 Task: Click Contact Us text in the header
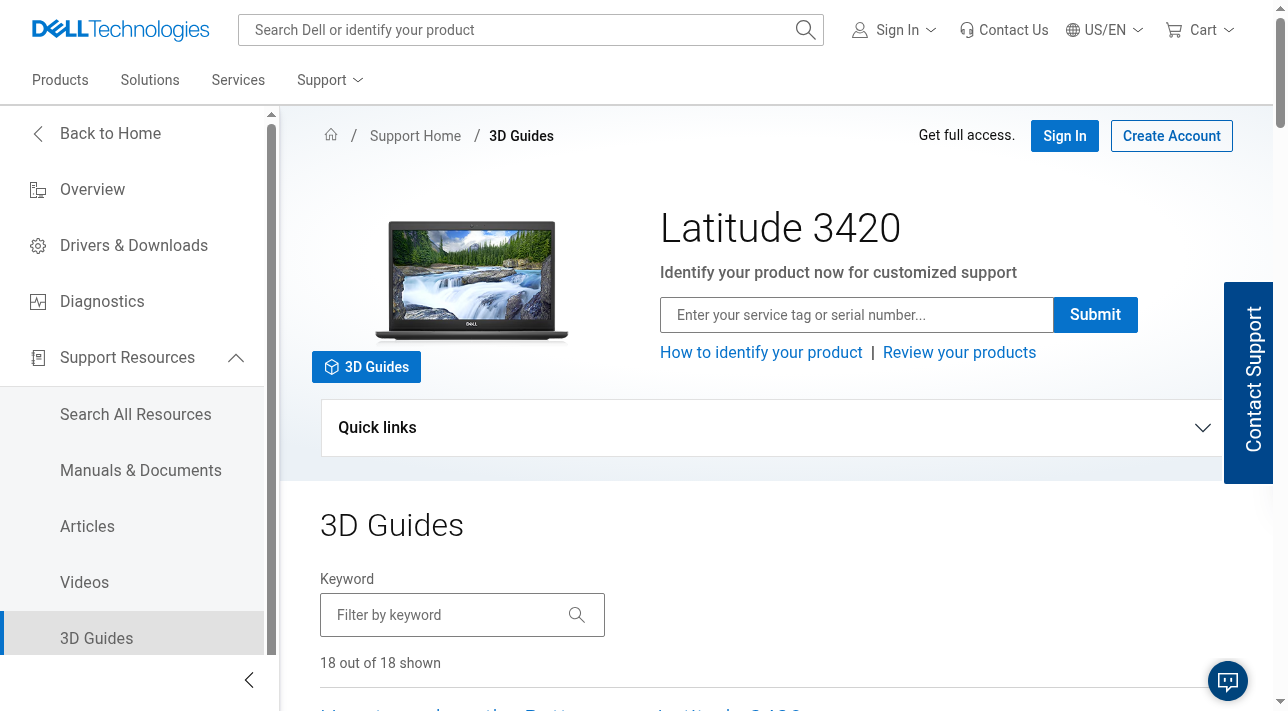[x=1014, y=30]
